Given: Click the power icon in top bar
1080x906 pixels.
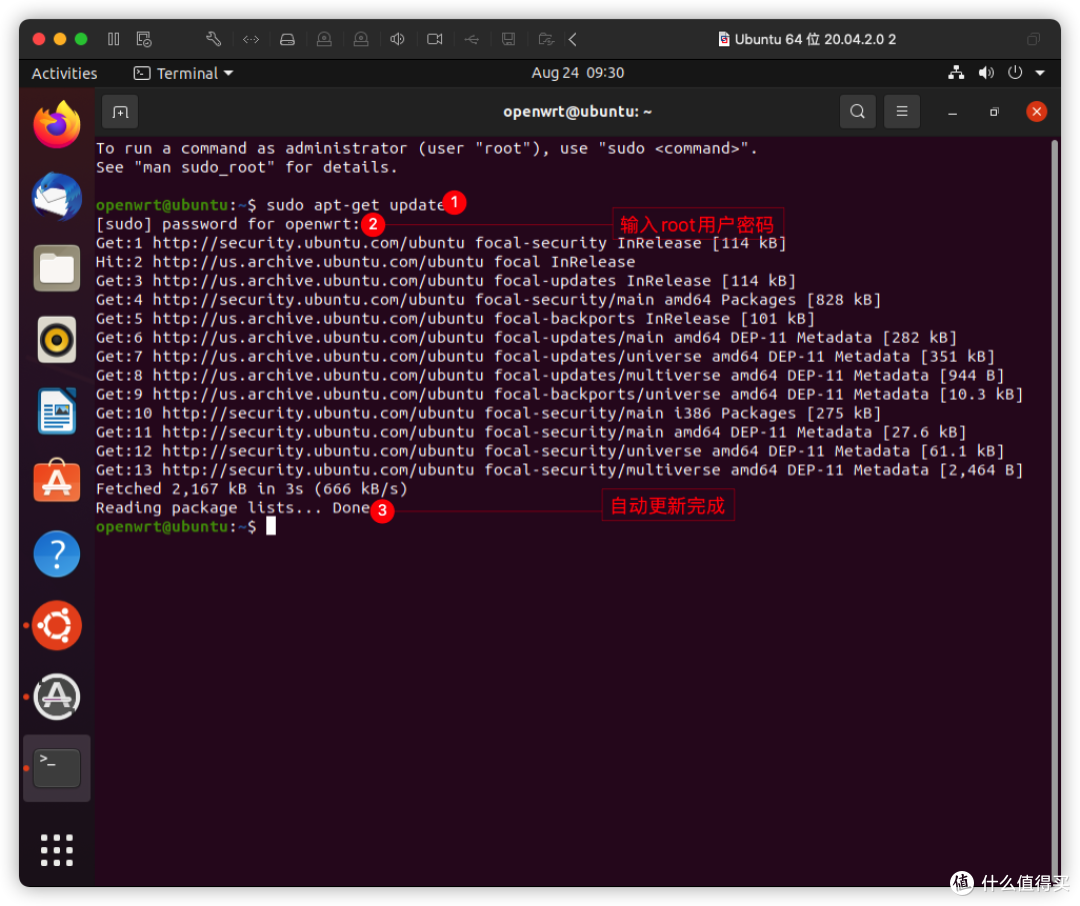Looking at the screenshot, I should click(1015, 73).
